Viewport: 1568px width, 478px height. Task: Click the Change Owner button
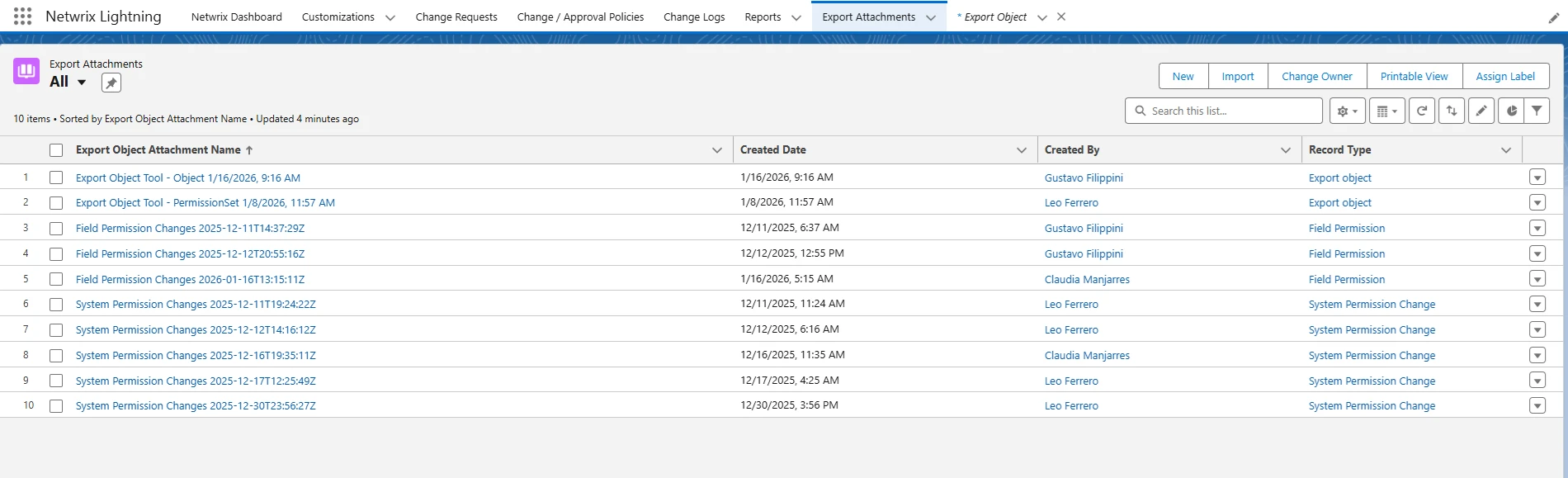(1317, 76)
